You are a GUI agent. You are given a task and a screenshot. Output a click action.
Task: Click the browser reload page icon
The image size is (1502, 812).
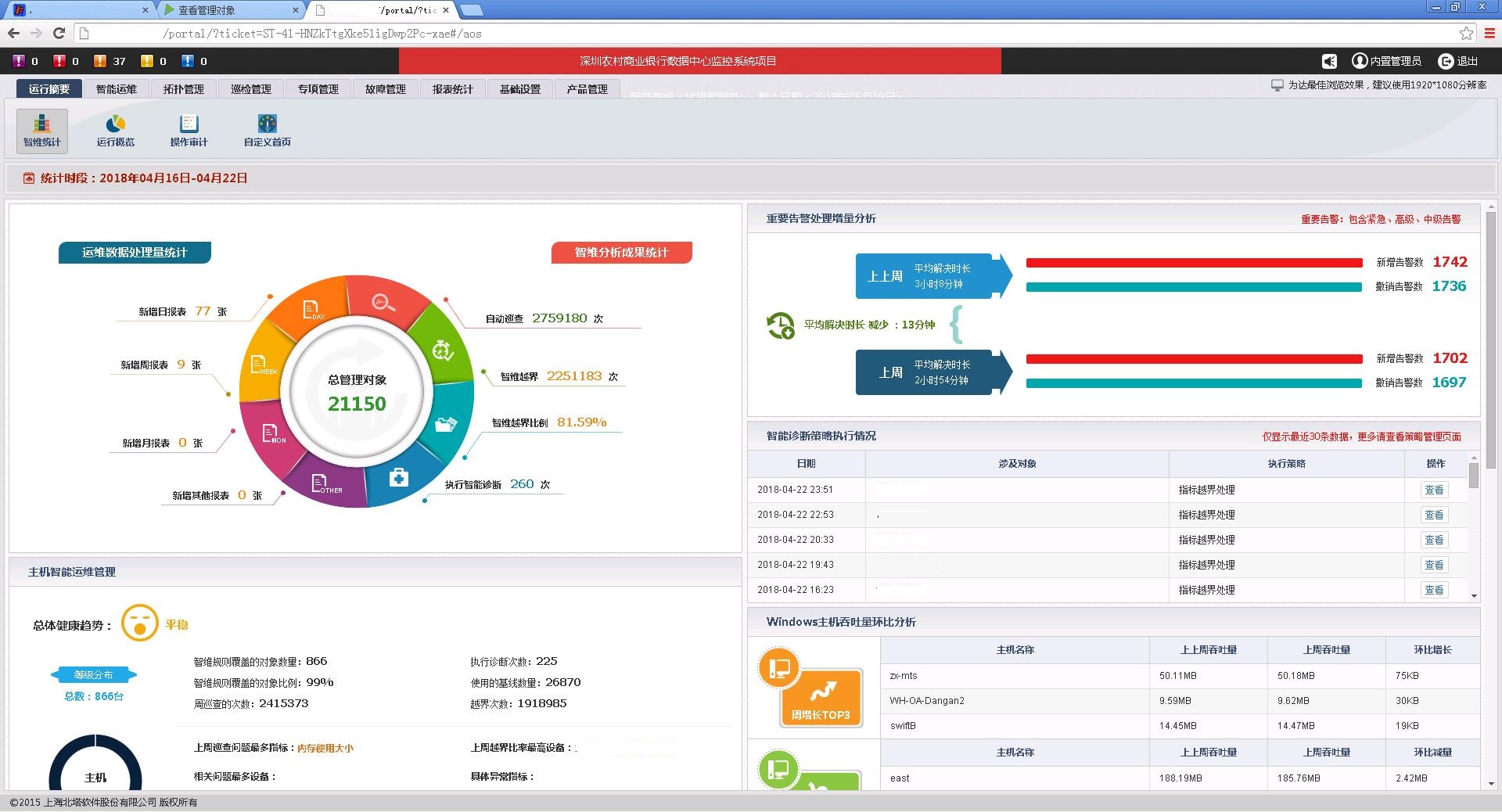pyautogui.click(x=59, y=33)
